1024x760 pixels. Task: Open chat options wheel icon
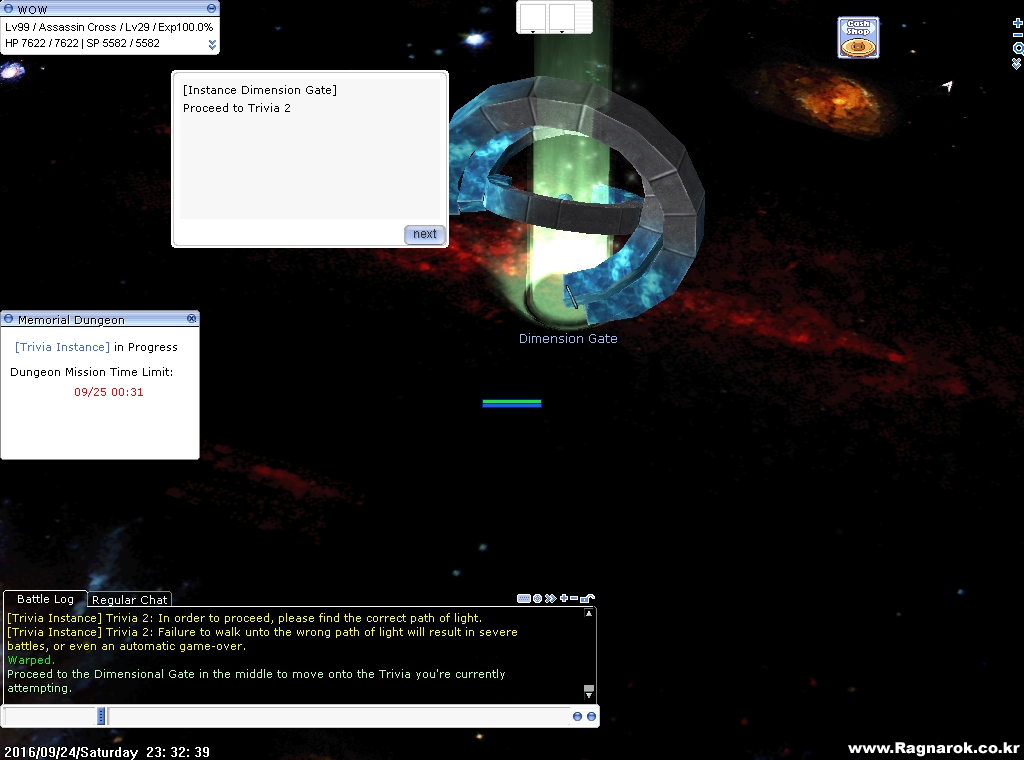[x=537, y=598]
